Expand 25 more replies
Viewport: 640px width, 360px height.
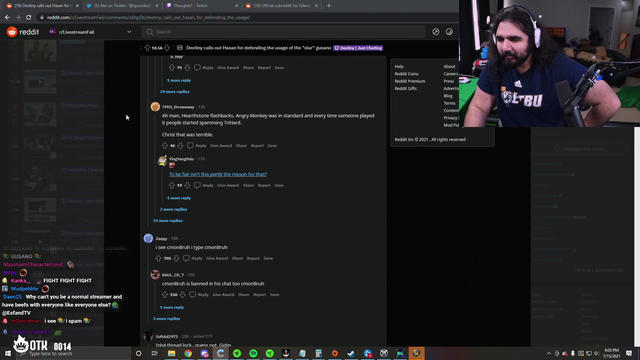[x=168, y=221]
